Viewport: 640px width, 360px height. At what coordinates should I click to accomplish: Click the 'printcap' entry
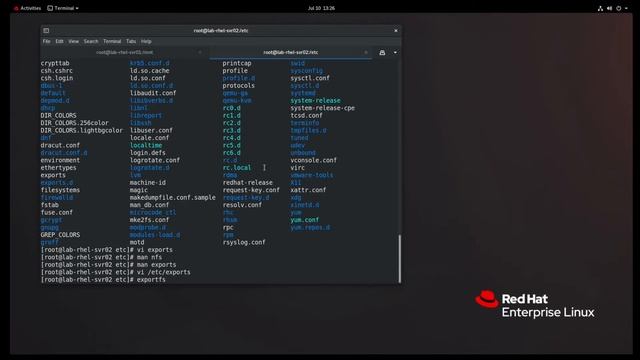tap(237, 63)
